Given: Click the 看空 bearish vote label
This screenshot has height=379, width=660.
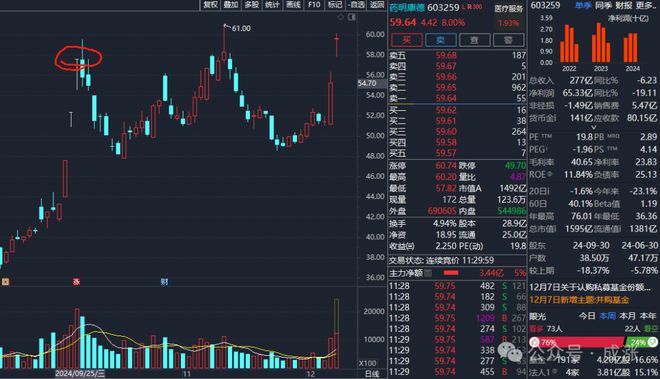Looking at the screenshot, I should (x=650, y=329).
